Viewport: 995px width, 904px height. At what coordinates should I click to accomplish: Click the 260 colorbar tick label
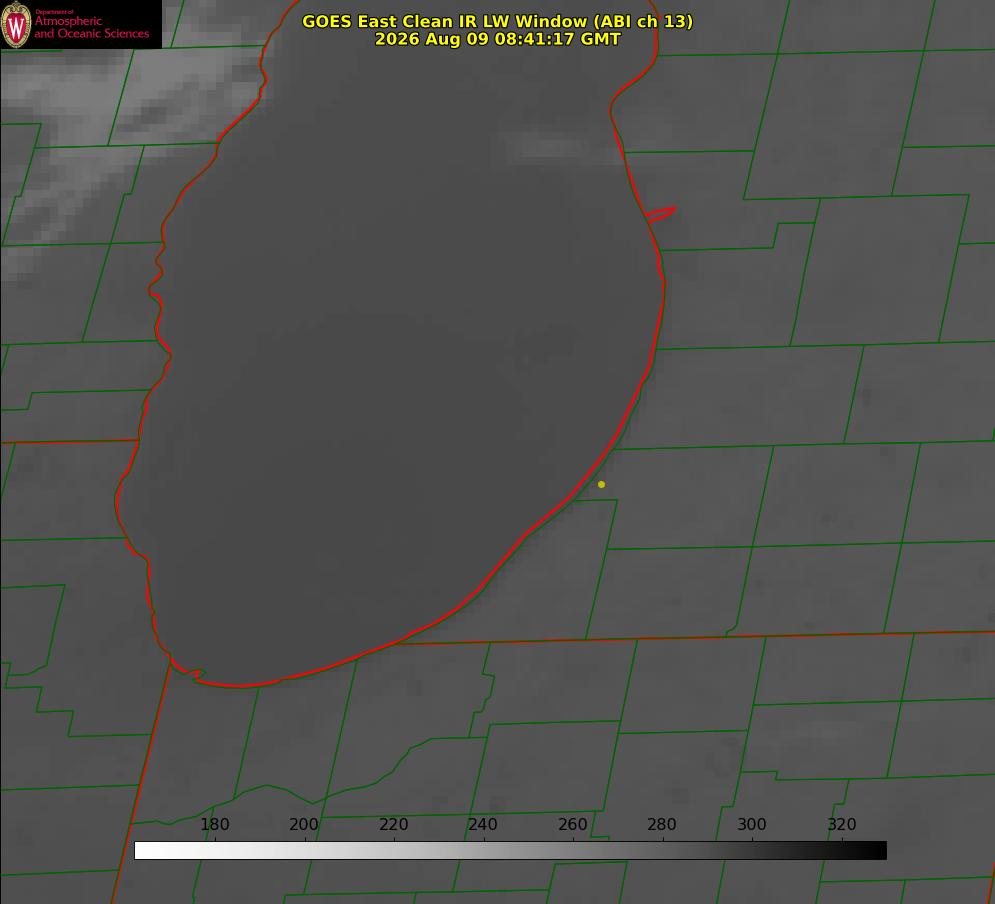pos(573,824)
